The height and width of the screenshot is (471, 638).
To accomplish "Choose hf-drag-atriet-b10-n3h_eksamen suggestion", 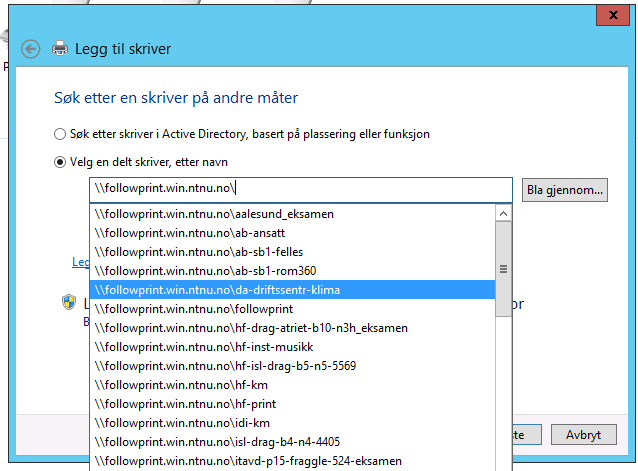I will [x=292, y=328].
